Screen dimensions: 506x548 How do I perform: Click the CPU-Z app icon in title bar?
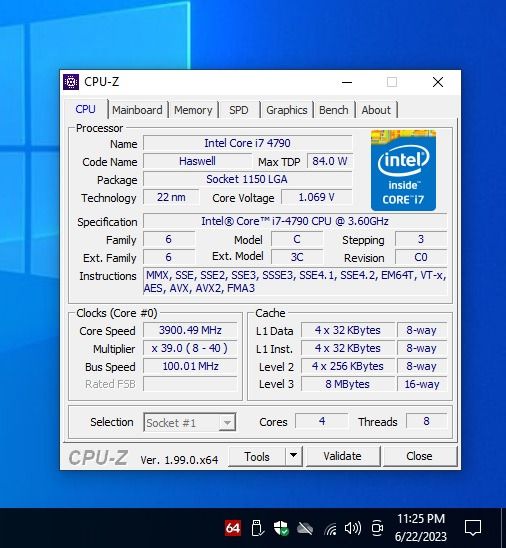click(x=71, y=82)
